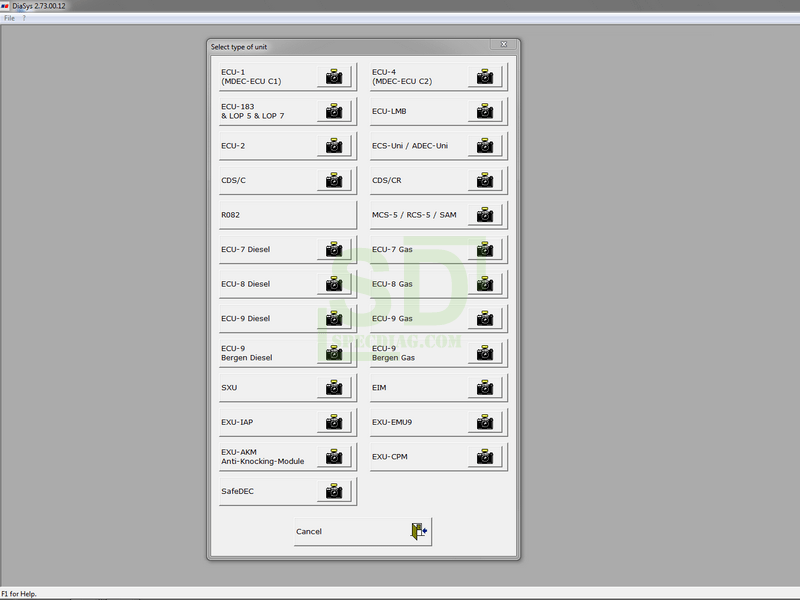800x600 pixels.
Task: Click camera icon for ECU-9 Bergen Diesel
Action: coord(334,353)
